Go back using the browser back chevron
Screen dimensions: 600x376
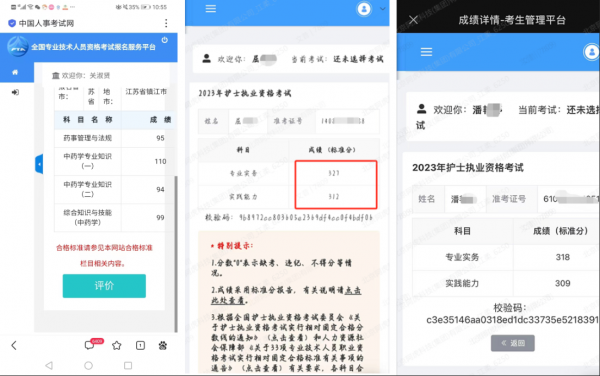click(14, 345)
